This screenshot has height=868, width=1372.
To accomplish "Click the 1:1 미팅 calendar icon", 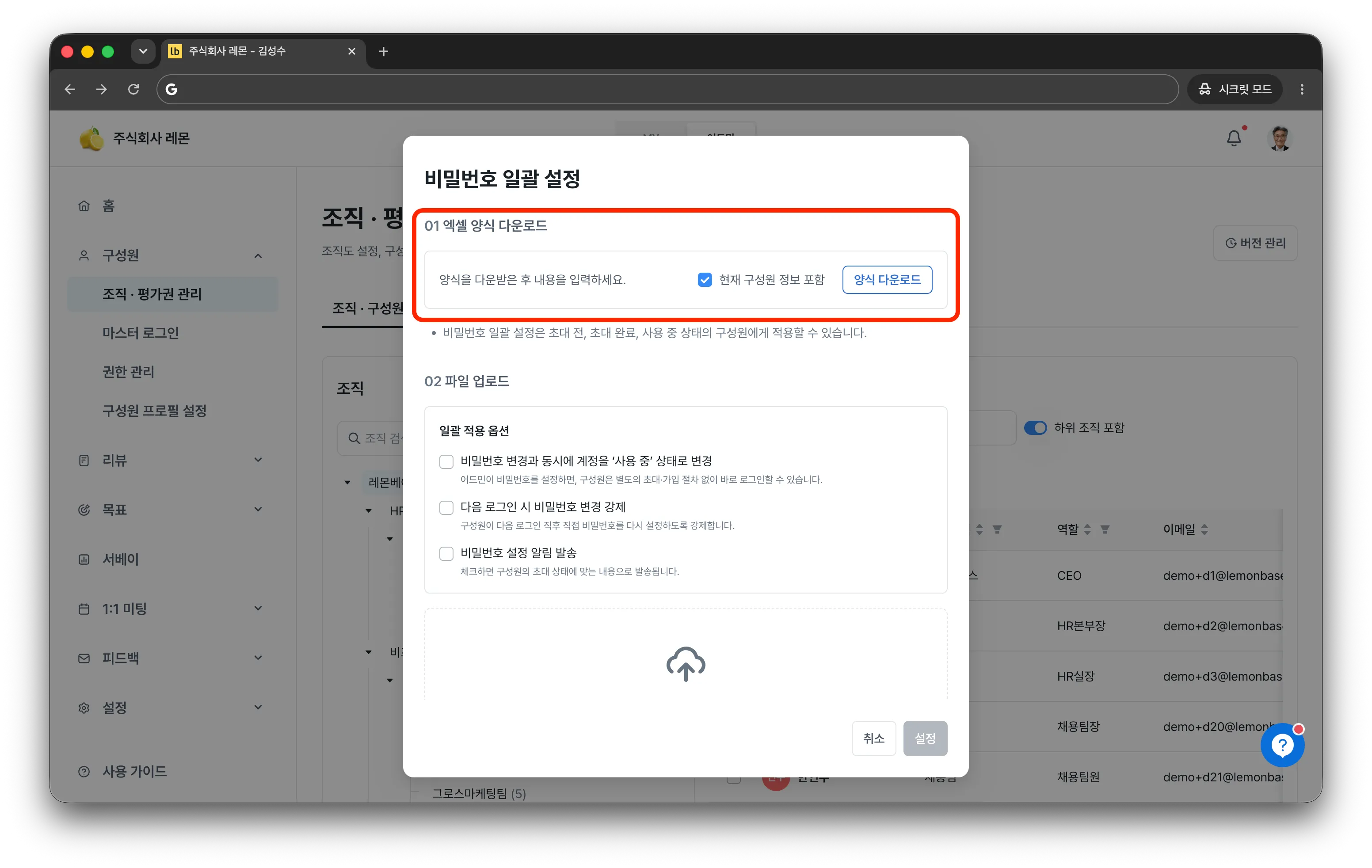I will [84, 609].
